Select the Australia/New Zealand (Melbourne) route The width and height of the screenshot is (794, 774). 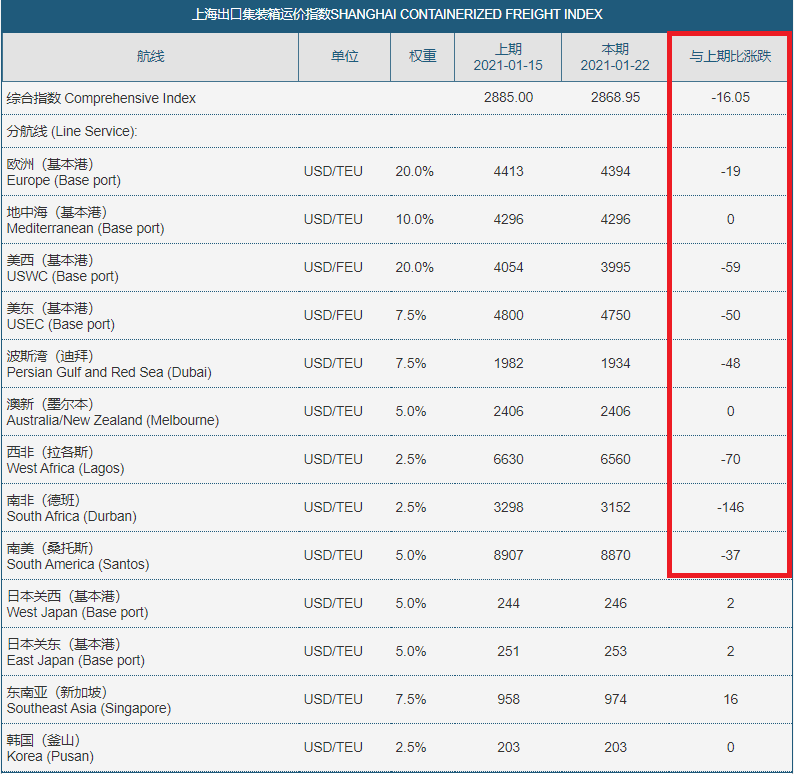pyautogui.click(x=112, y=412)
